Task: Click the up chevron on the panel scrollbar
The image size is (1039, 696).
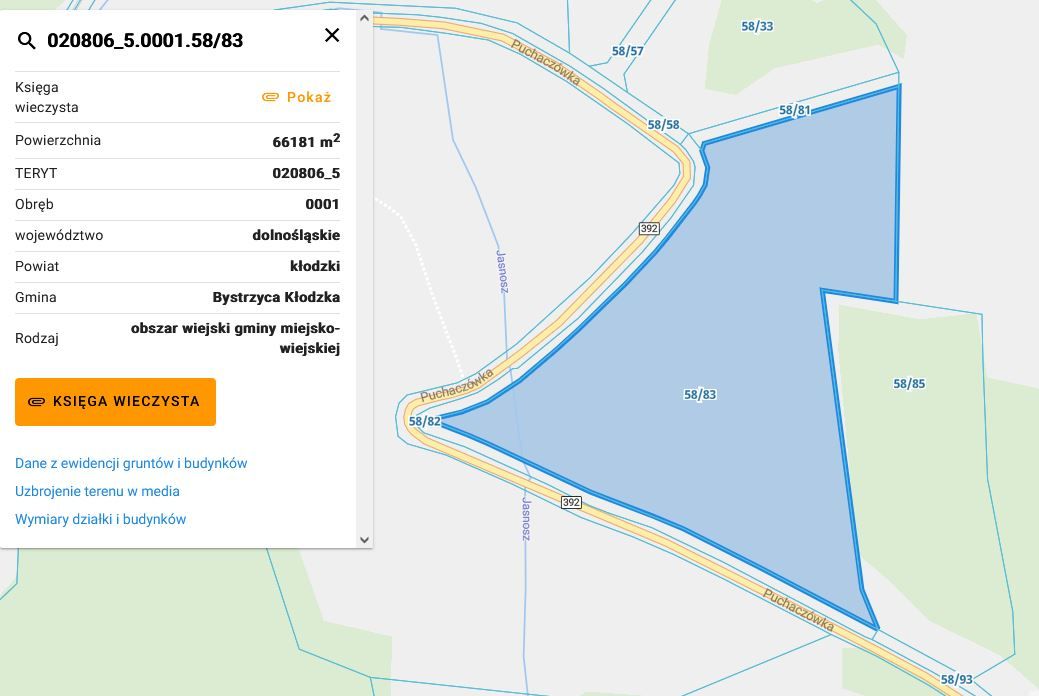Action: pyautogui.click(x=364, y=17)
